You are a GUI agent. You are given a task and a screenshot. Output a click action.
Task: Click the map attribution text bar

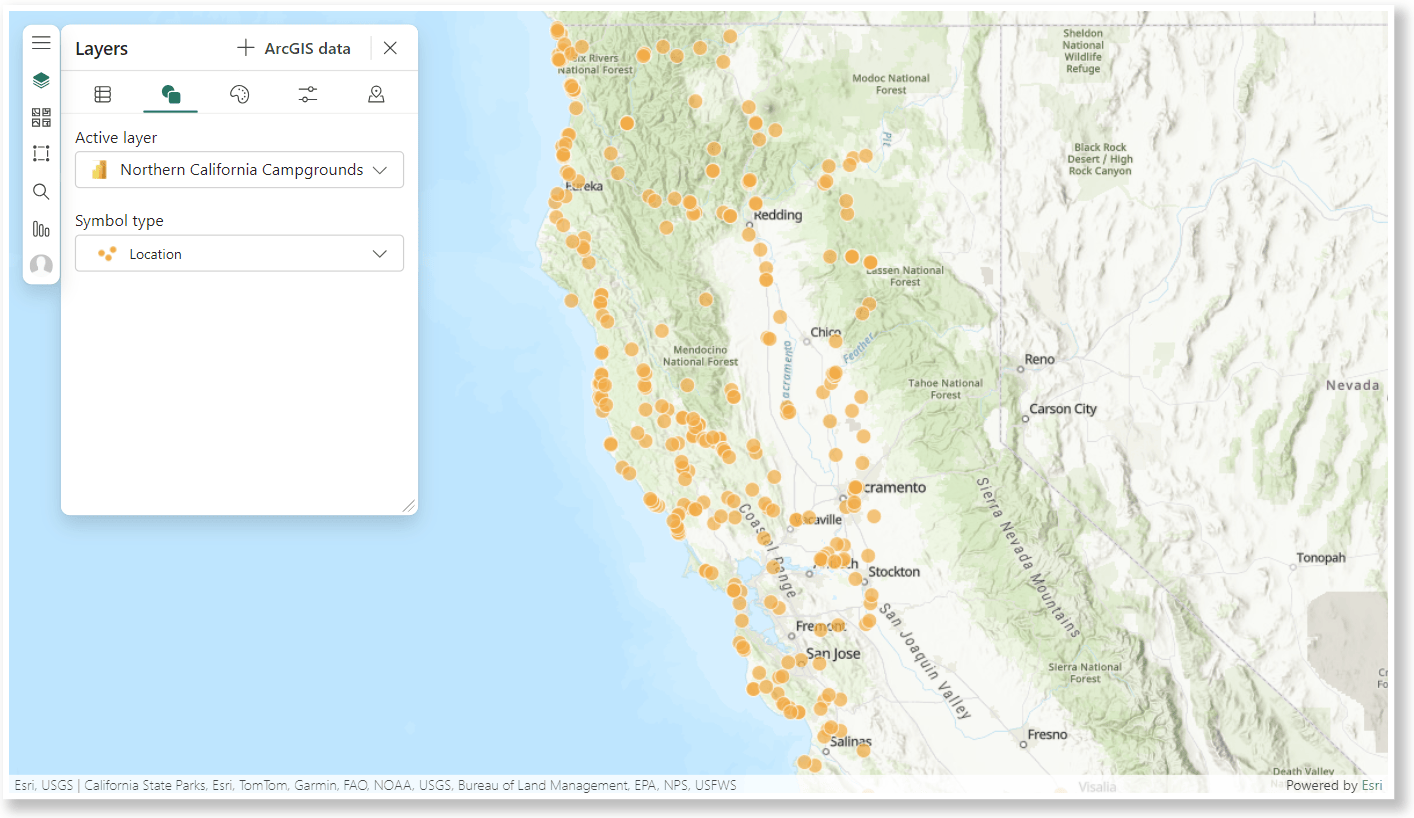pos(375,786)
